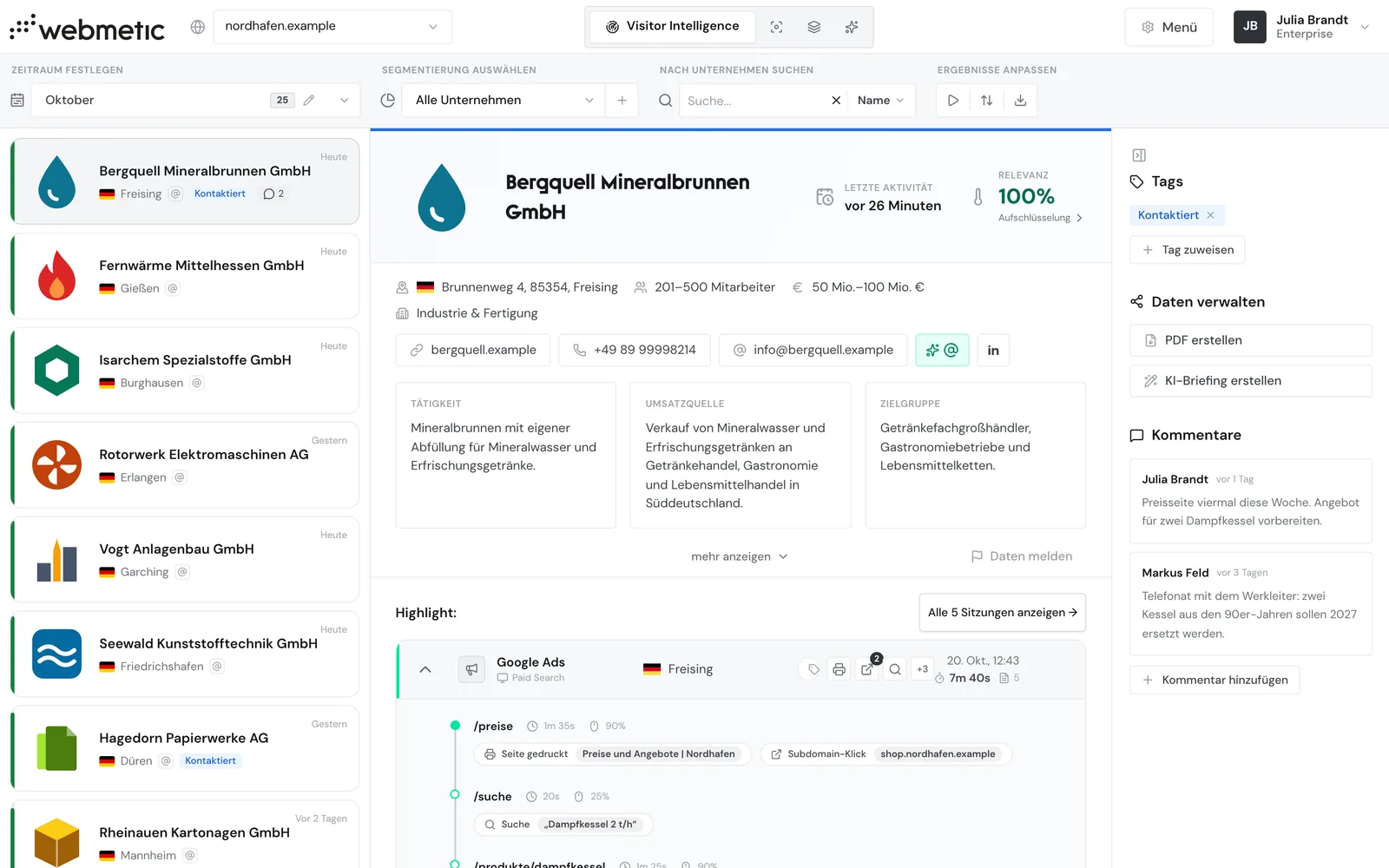Click the company search input field
The width and height of the screenshot is (1389, 868).
coord(754,101)
